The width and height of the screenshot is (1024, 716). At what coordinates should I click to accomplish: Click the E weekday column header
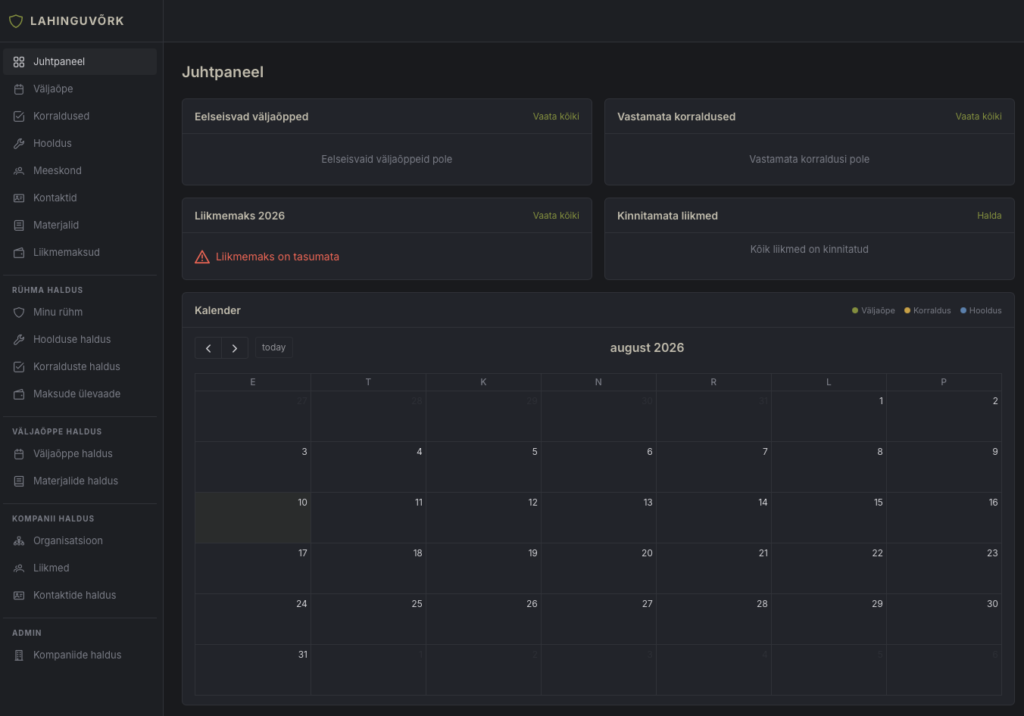click(253, 382)
